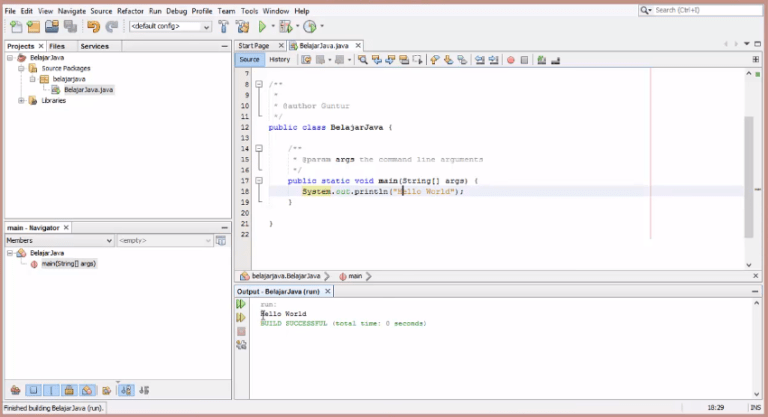The image size is (768, 417).
Task: Open the default config dropdown
Action: coord(169,27)
